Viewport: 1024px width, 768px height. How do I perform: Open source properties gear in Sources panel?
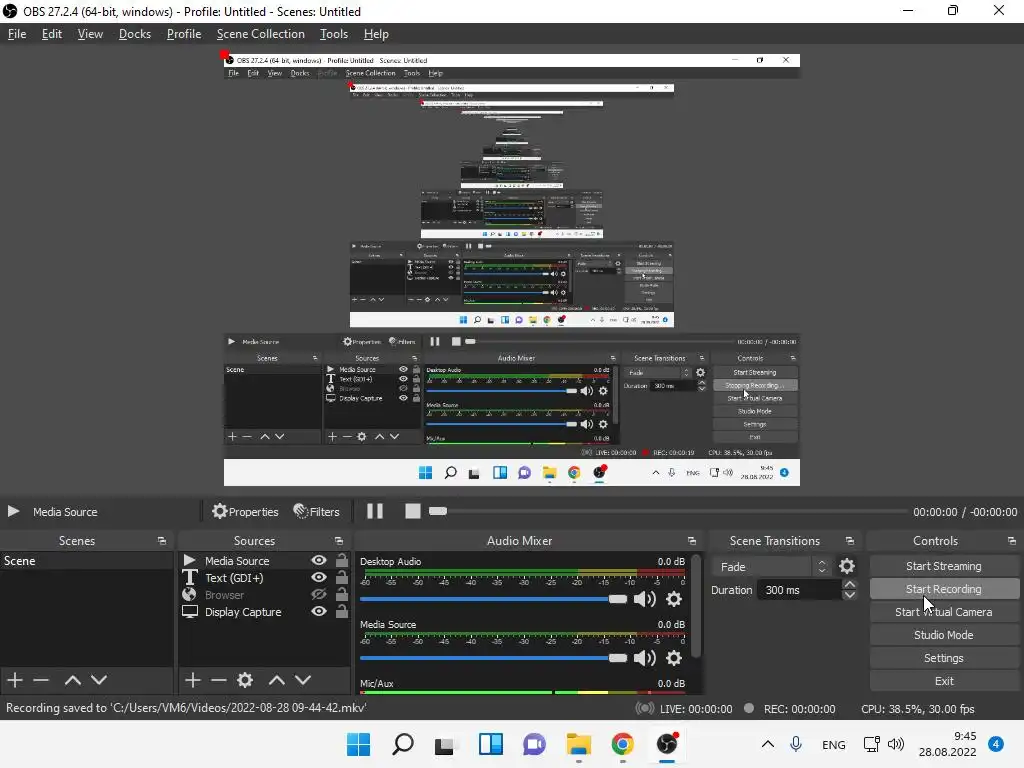click(245, 680)
